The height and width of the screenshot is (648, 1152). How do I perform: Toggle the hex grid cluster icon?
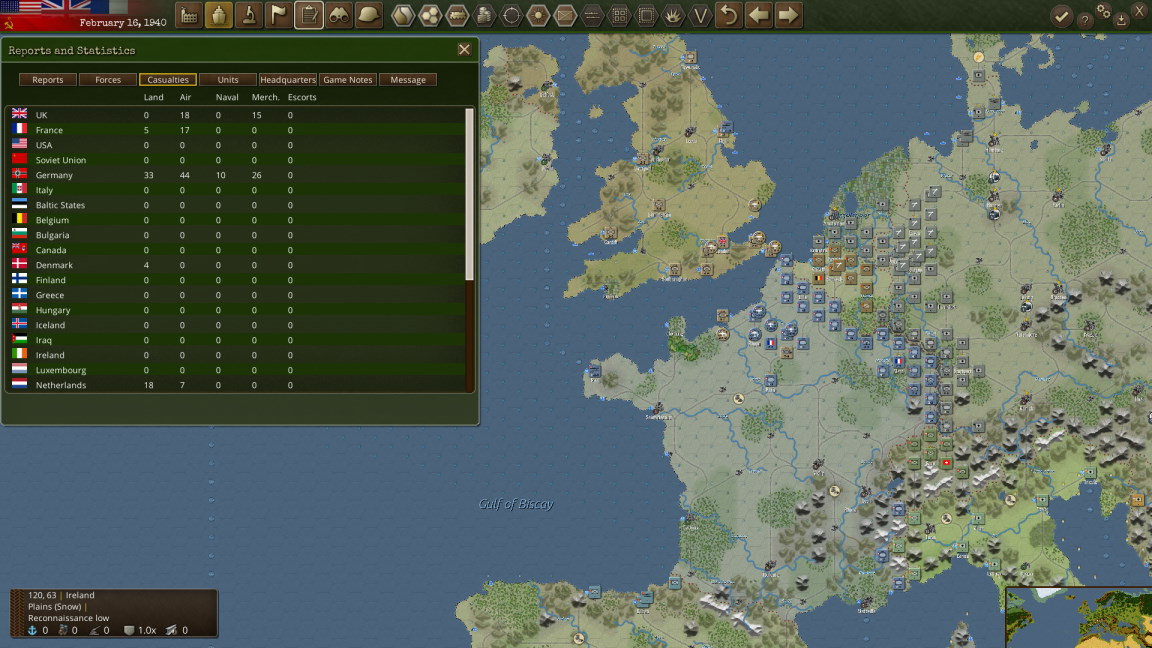(x=430, y=15)
